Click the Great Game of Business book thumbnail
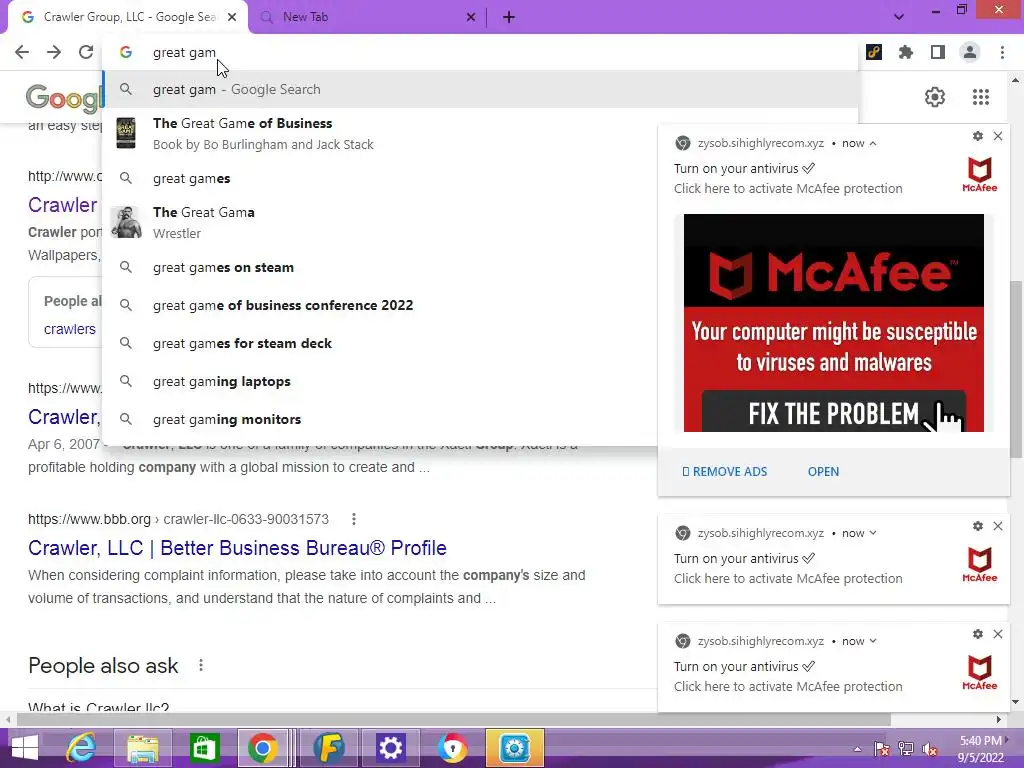The height and width of the screenshot is (768, 1024). tap(125, 133)
